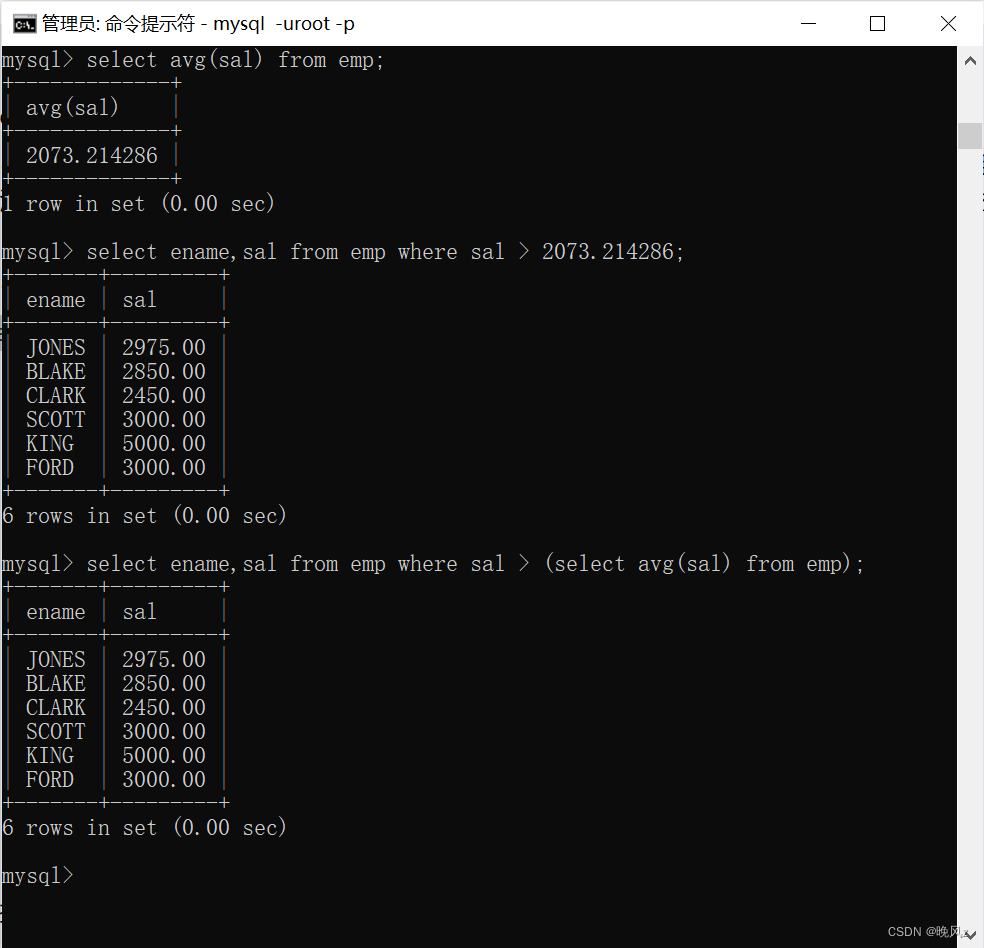Click the CSDN @晚风 watermark
This screenshot has height=948, width=984.
(925, 931)
